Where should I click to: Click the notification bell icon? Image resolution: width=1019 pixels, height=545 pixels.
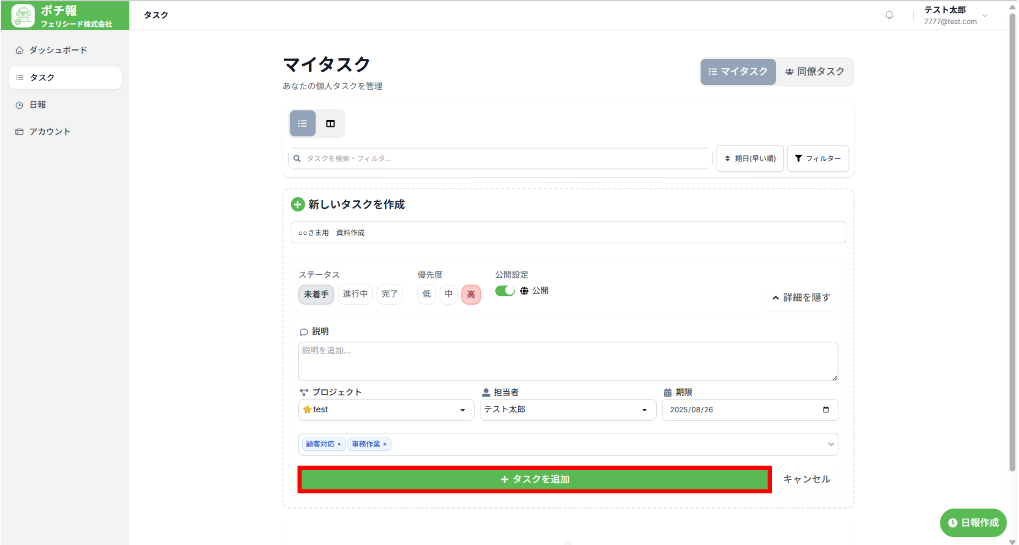tap(889, 15)
